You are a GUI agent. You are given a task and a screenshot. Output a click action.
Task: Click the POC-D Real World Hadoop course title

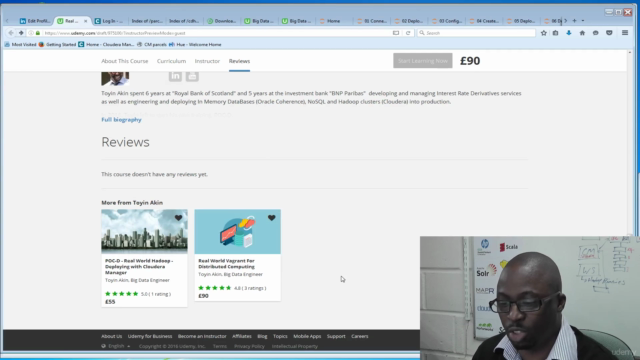click(139, 267)
